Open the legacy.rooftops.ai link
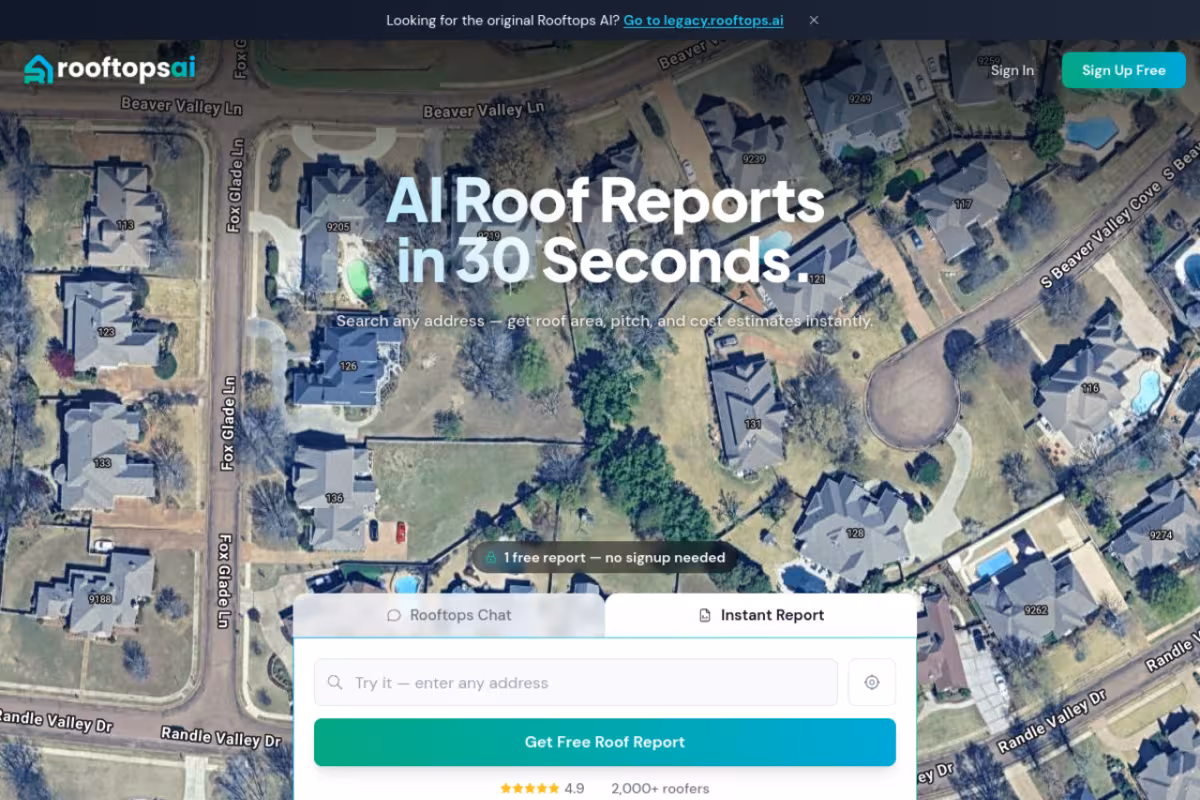The height and width of the screenshot is (800, 1200). (x=703, y=20)
